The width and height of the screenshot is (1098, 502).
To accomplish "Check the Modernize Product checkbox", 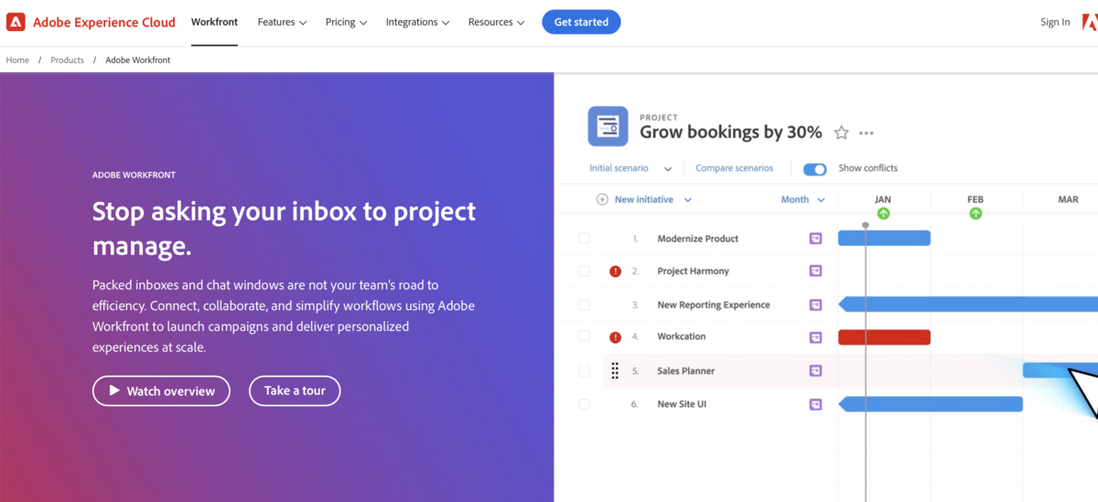I will 584,239.
